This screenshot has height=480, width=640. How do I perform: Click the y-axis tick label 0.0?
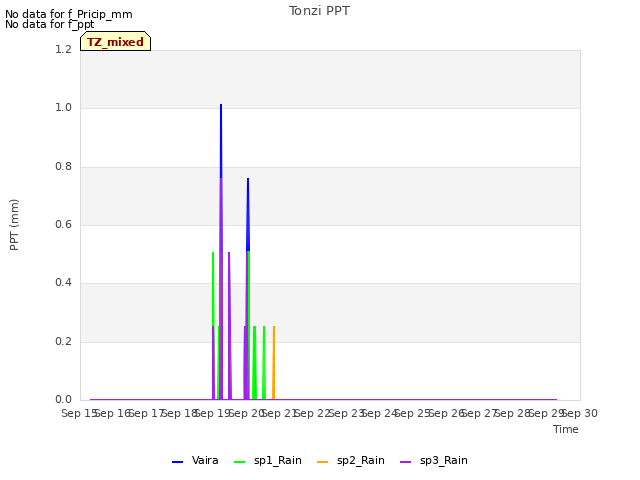click(64, 399)
